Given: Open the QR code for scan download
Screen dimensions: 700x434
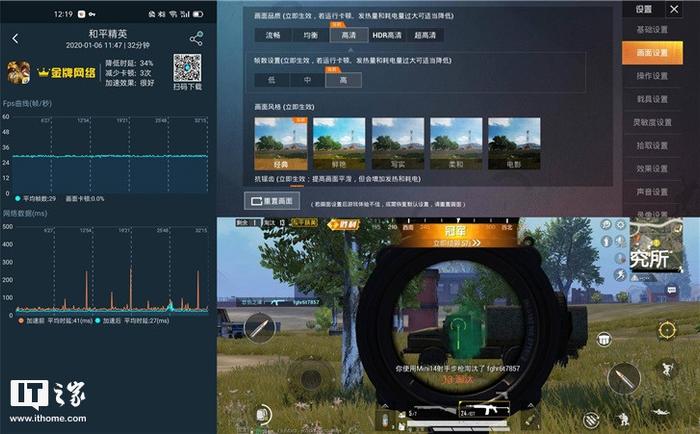Looking at the screenshot, I should (187, 68).
